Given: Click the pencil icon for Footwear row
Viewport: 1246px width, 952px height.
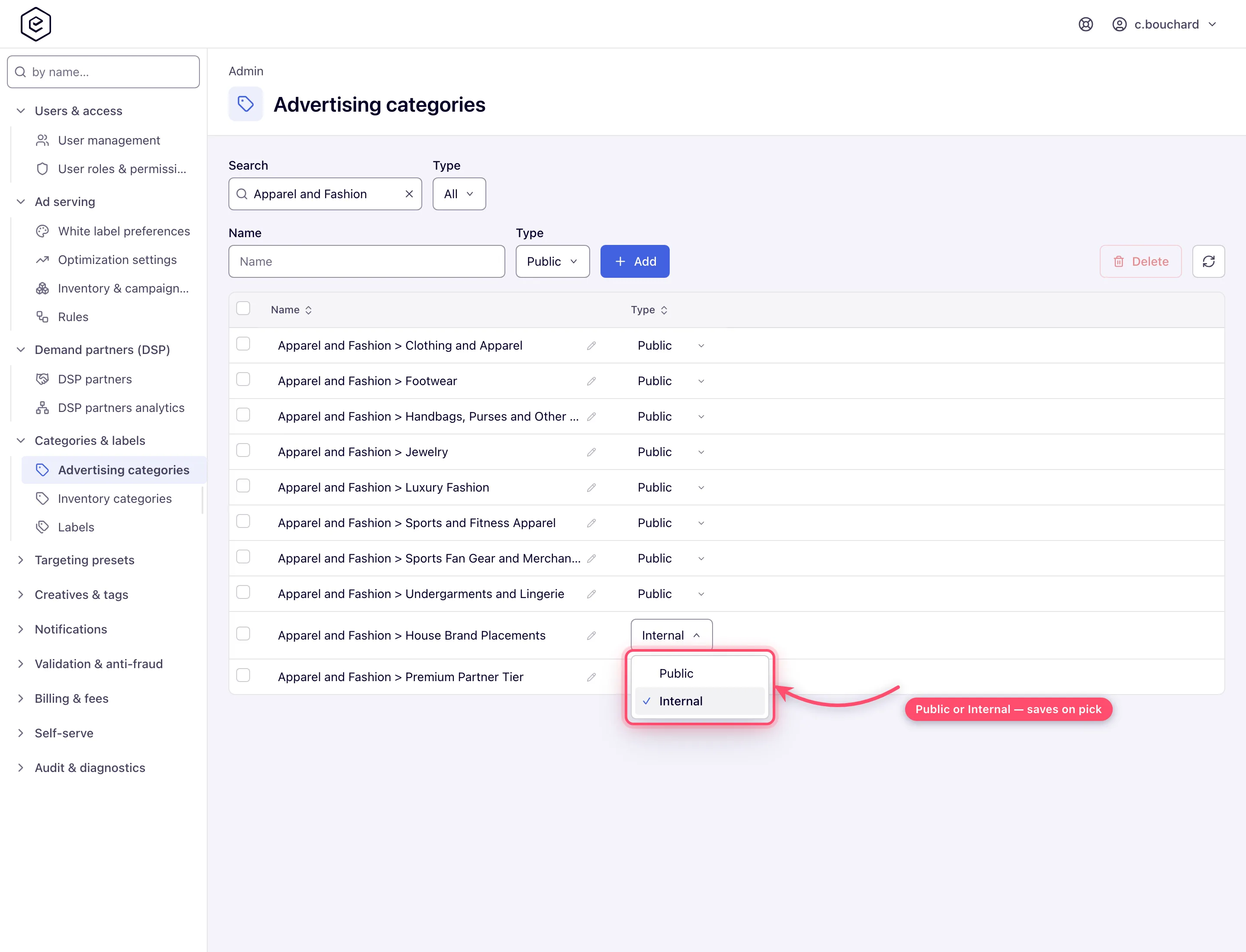Looking at the screenshot, I should click(x=591, y=381).
